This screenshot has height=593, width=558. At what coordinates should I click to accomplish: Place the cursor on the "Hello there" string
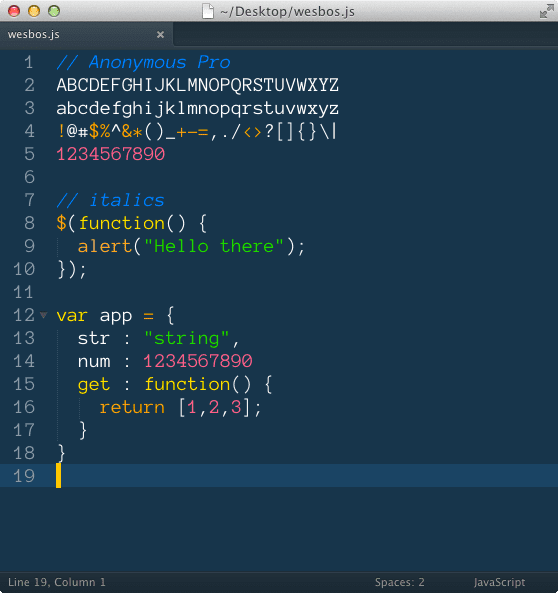coord(213,246)
